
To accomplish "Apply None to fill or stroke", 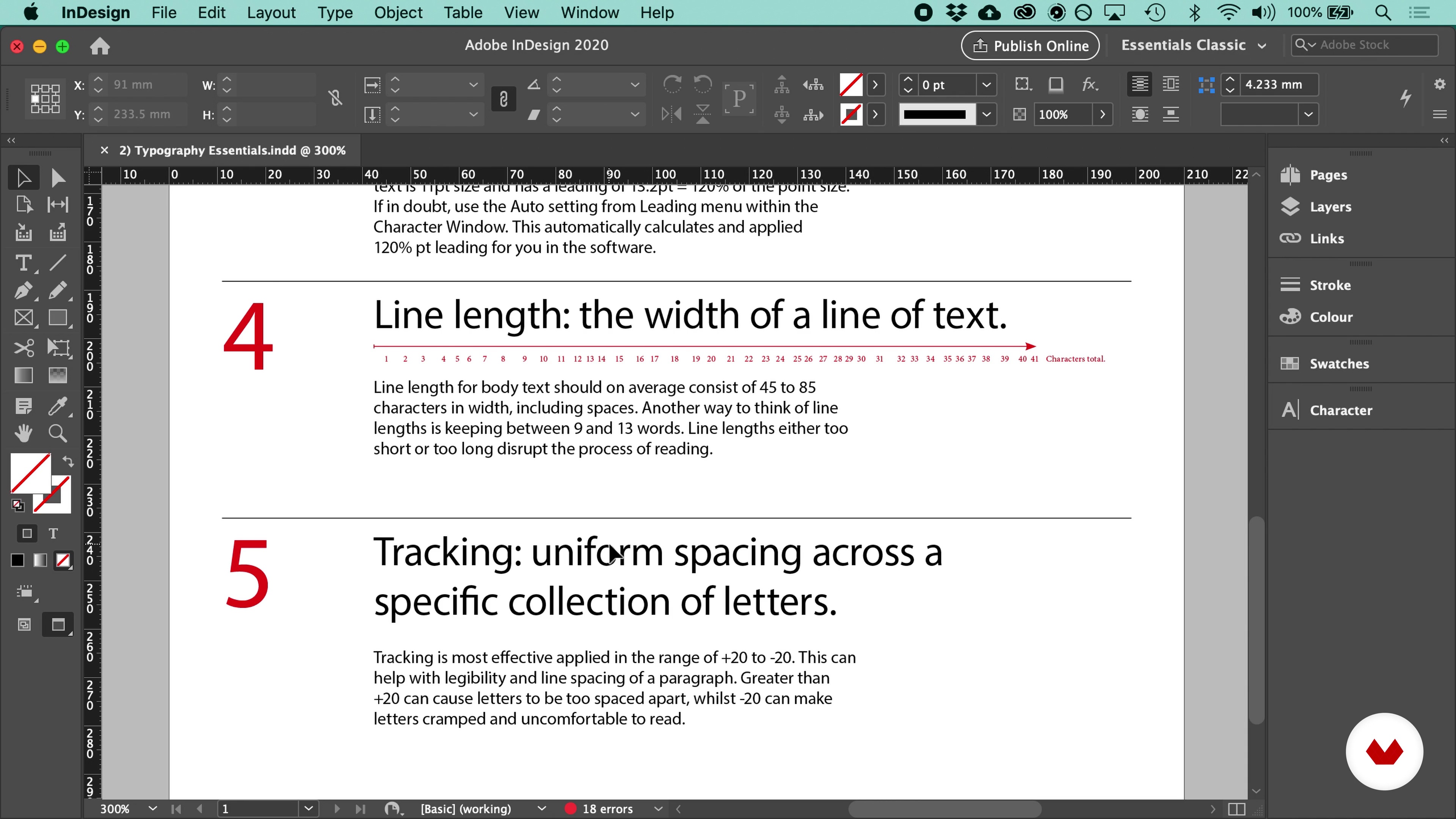I will pos(63,560).
